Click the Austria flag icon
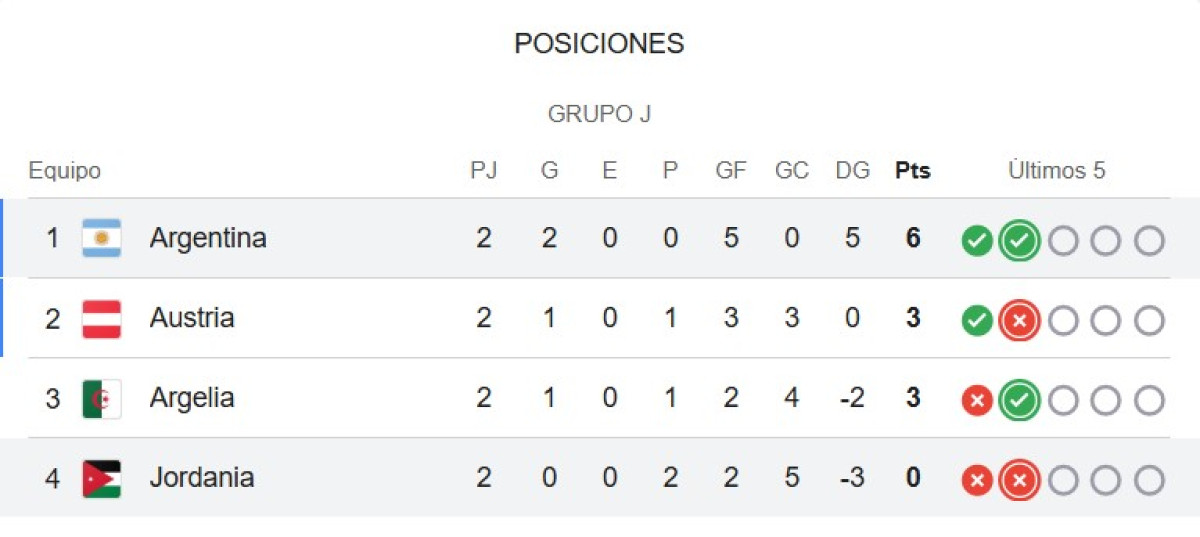The height and width of the screenshot is (537, 1200). pyautogui.click(x=101, y=318)
